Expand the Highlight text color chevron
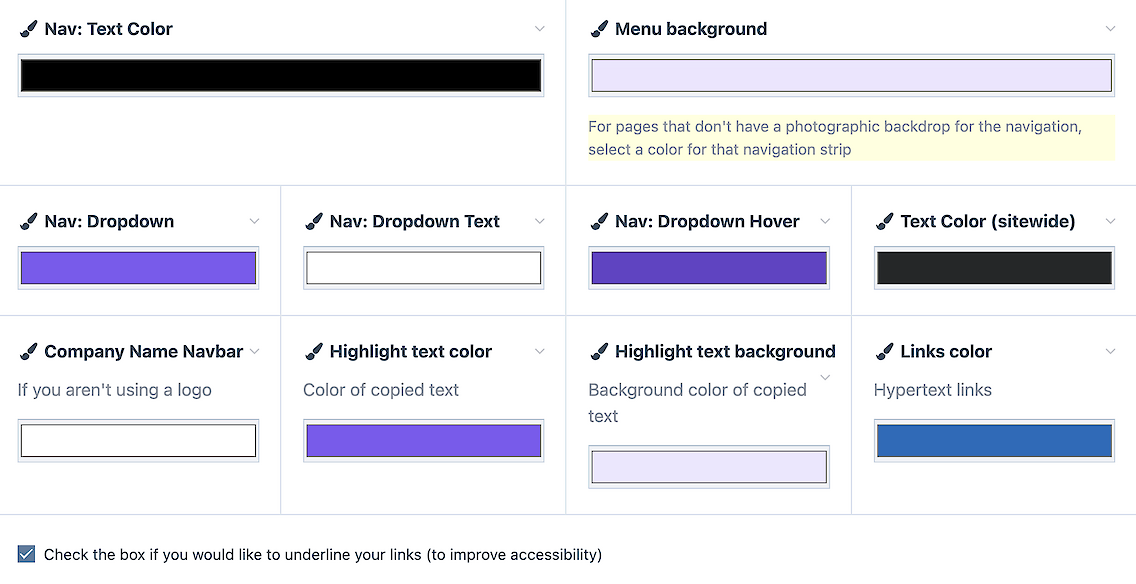Image resolution: width=1136 pixels, height=584 pixels. click(x=540, y=351)
